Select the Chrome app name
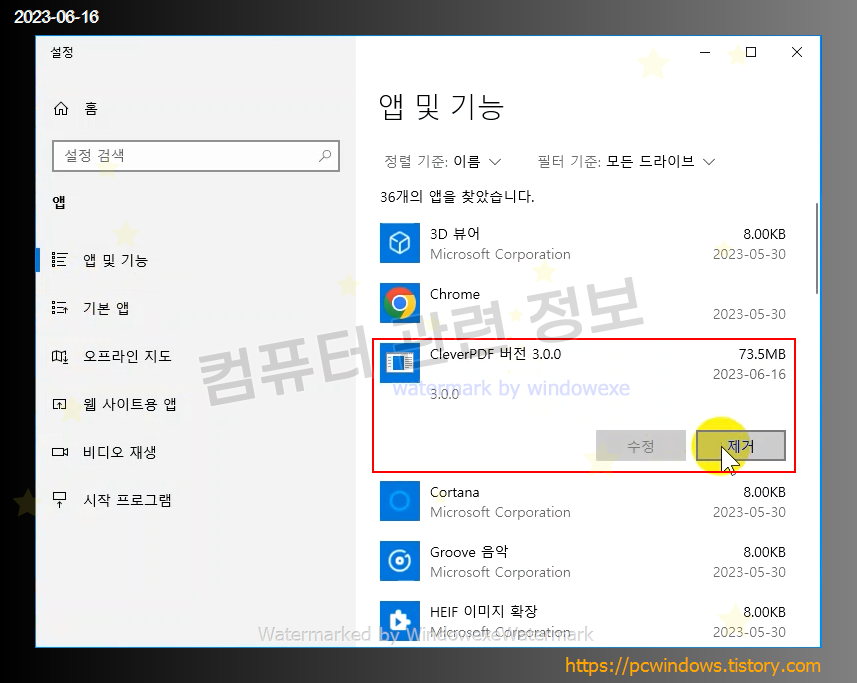This screenshot has height=683, width=857. pyautogui.click(x=455, y=294)
